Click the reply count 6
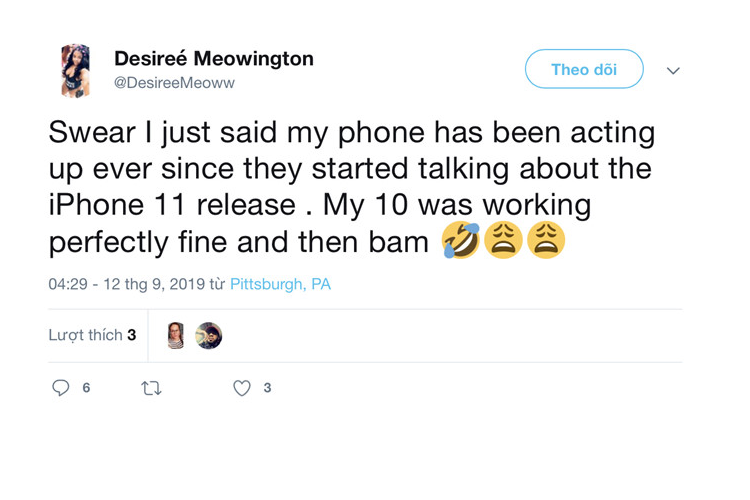 (86, 388)
